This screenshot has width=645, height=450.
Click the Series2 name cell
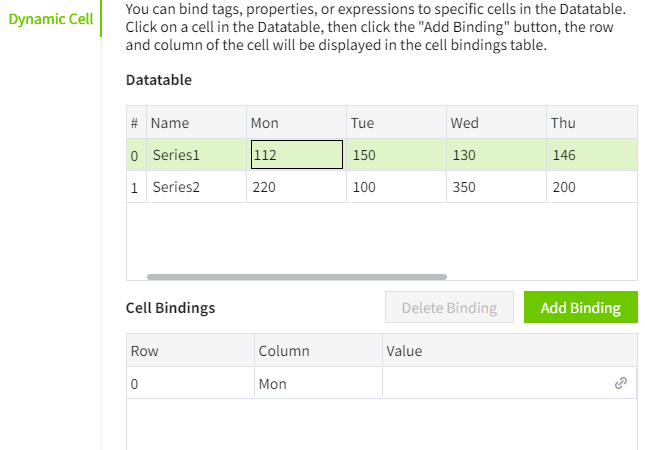195,187
